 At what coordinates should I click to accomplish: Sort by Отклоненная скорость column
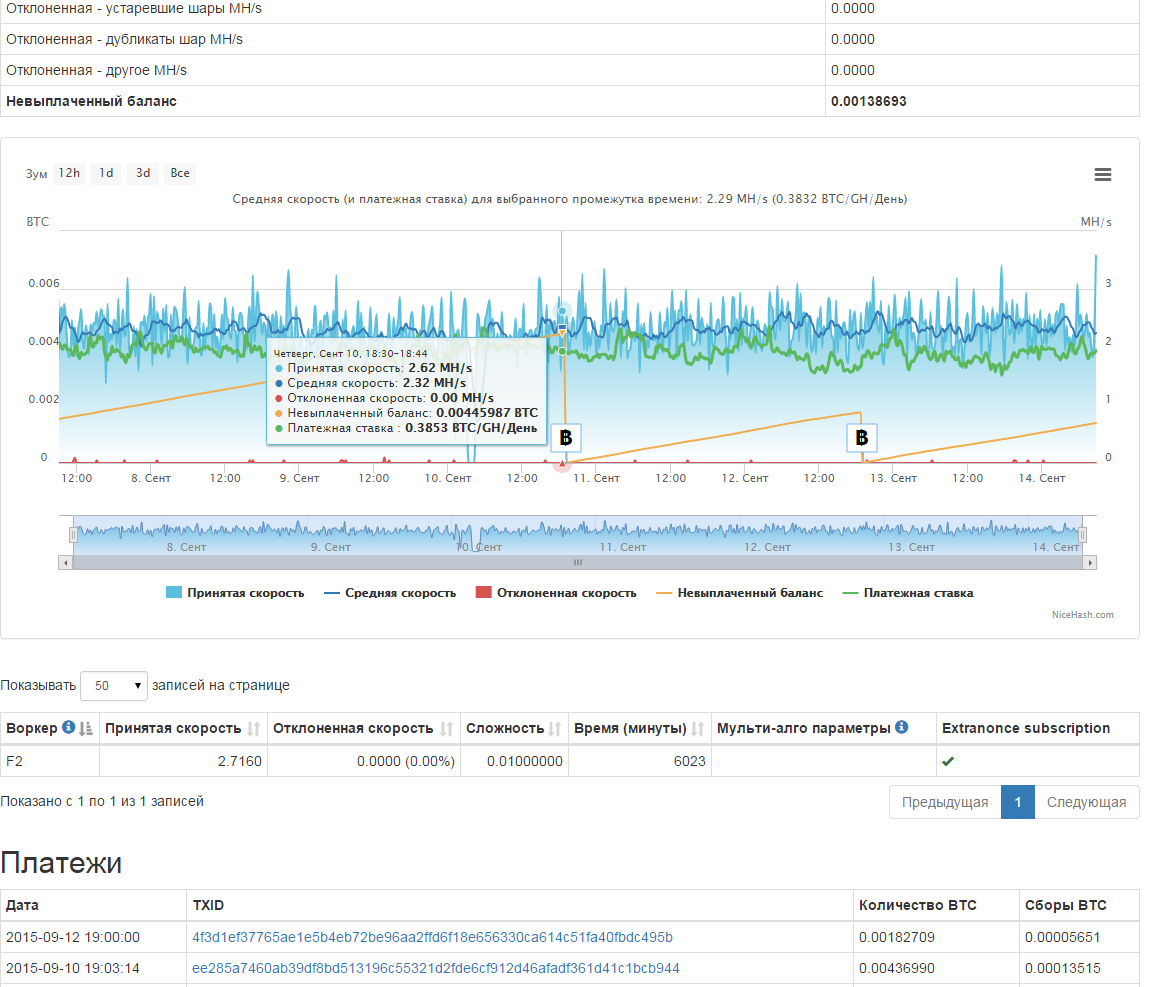pyautogui.click(x=447, y=729)
